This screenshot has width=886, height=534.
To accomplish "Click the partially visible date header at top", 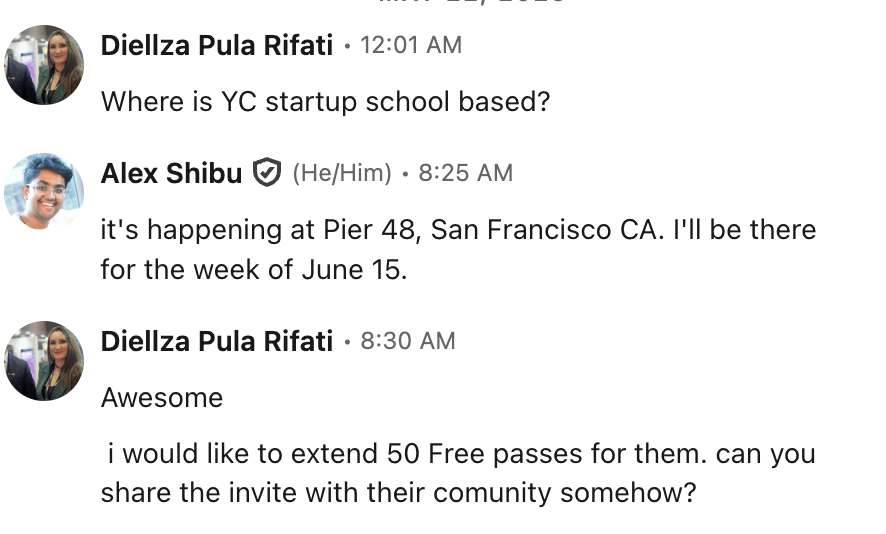I will pyautogui.click(x=470, y=4).
